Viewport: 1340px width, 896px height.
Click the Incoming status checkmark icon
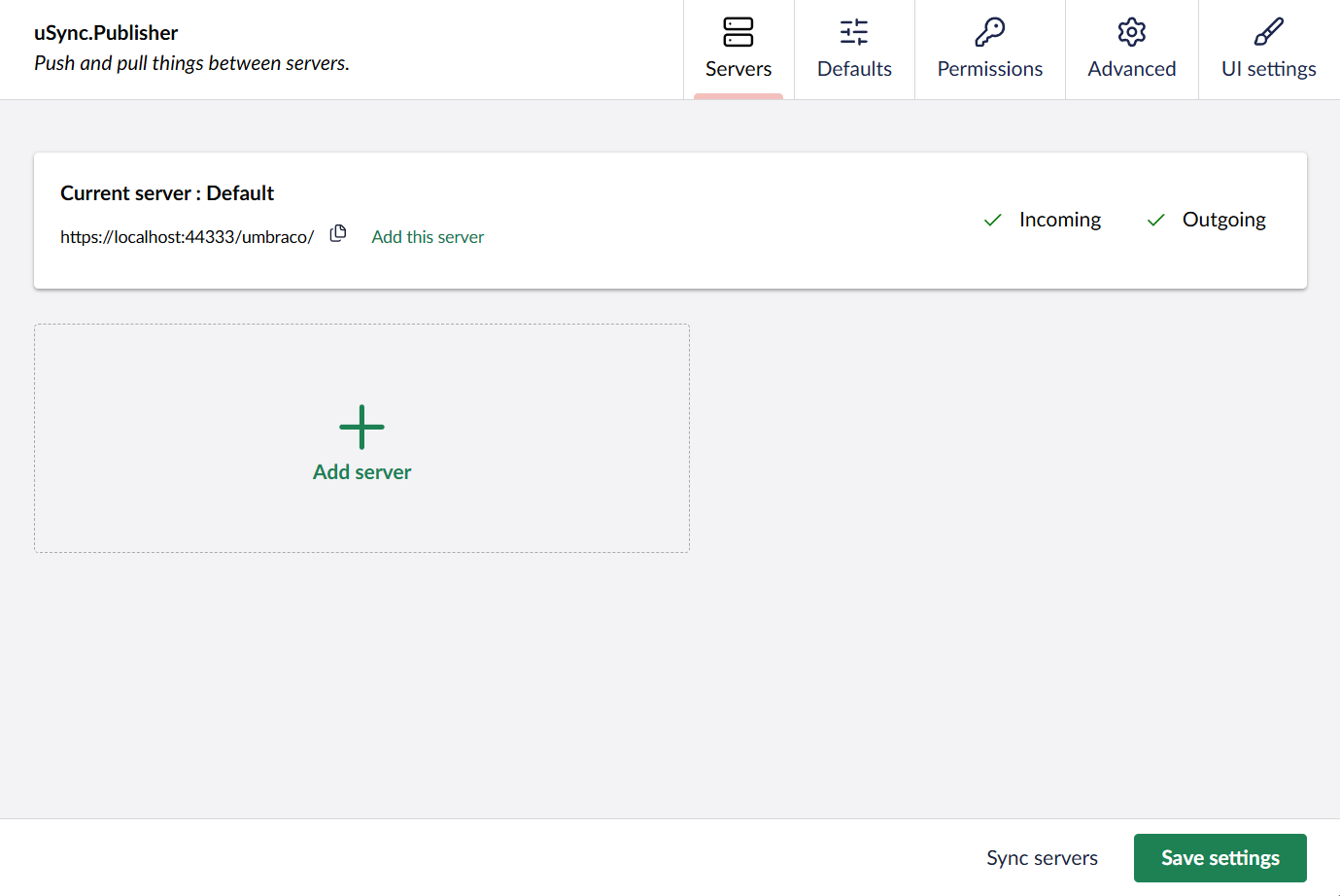click(992, 220)
